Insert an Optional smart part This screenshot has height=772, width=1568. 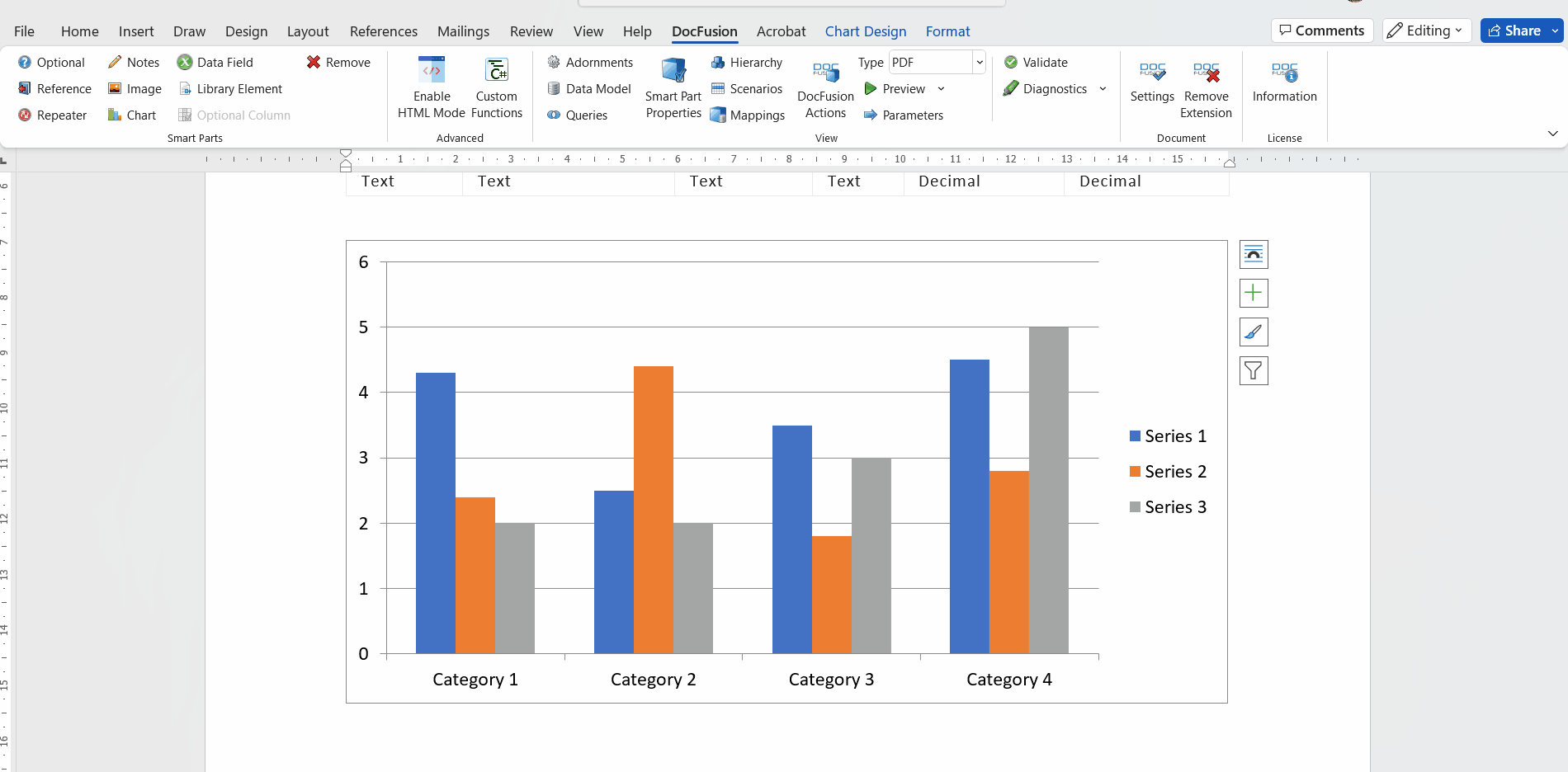pos(51,63)
